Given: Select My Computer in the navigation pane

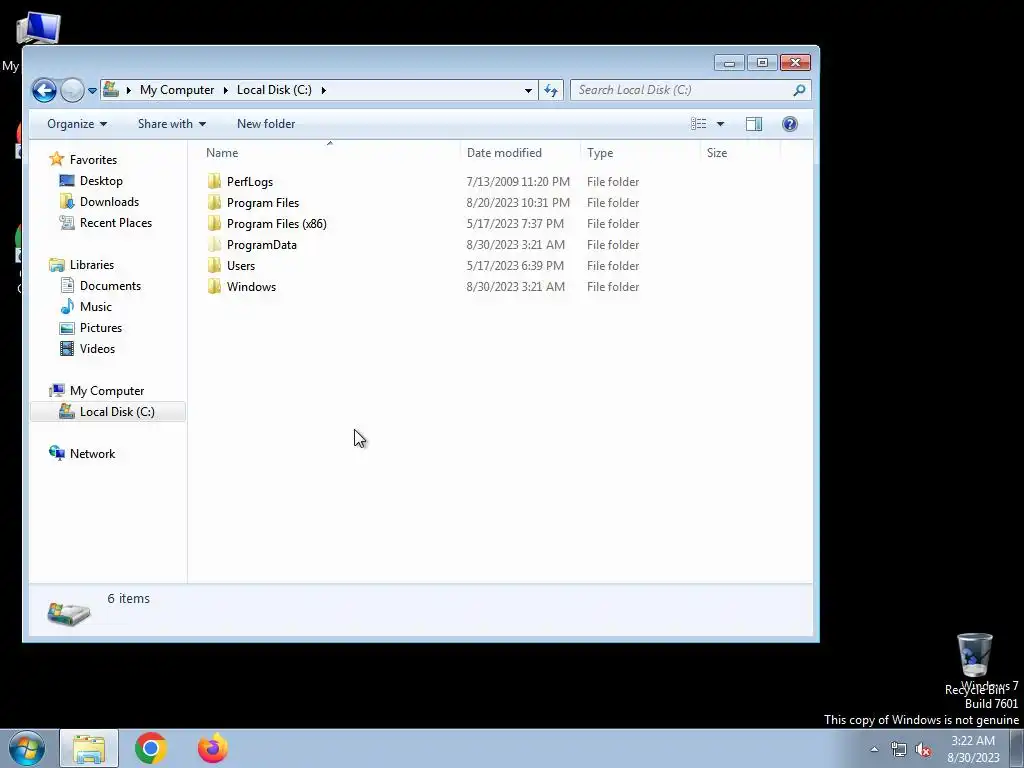Looking at the screenshot, I should 107,391.
